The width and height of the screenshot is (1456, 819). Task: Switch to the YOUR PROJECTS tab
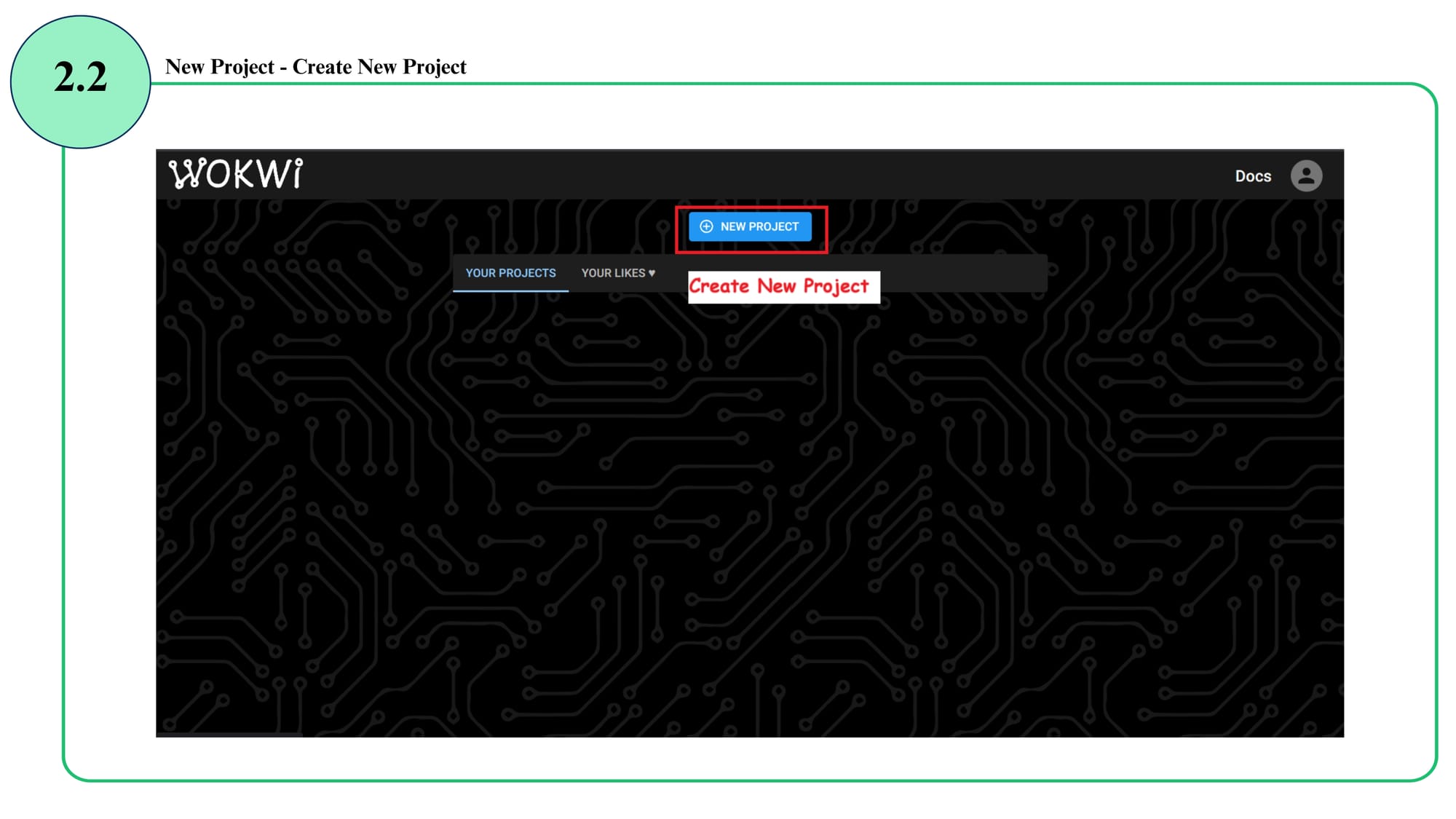[x=510, y=273]
